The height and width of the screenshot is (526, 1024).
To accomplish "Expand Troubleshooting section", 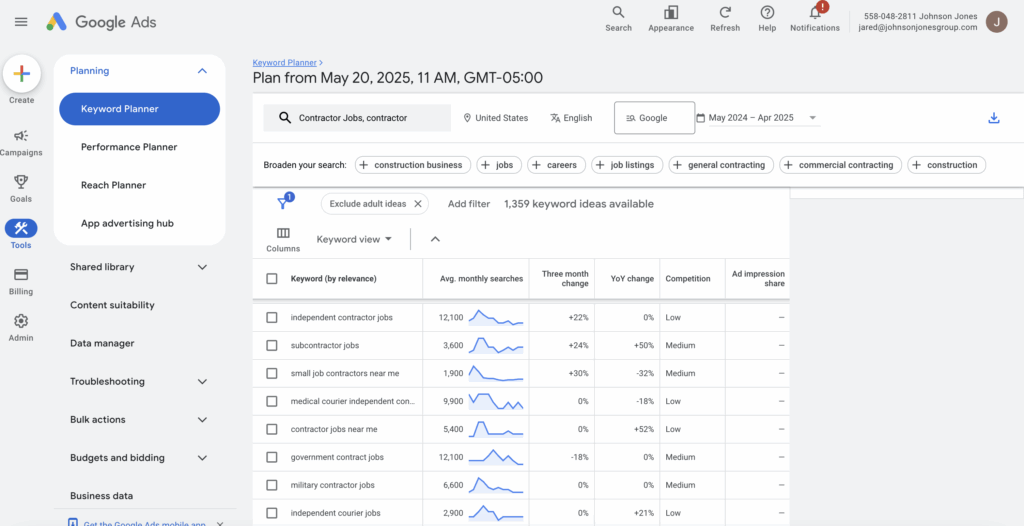I will click(x=202, y=382).
